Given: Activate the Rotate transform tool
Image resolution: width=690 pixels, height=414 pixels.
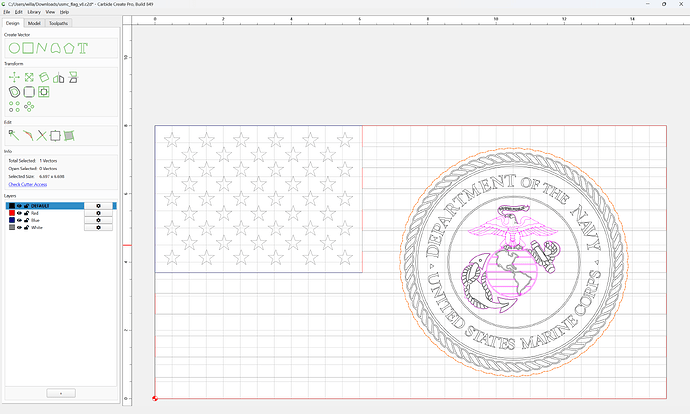Looking at the screenshot, I should [x=44, y=77].
